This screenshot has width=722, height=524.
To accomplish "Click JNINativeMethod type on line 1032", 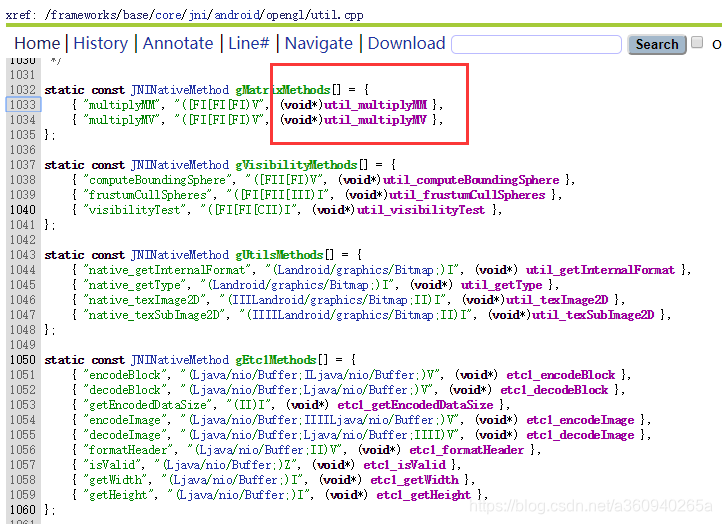I will click(180, 89).
